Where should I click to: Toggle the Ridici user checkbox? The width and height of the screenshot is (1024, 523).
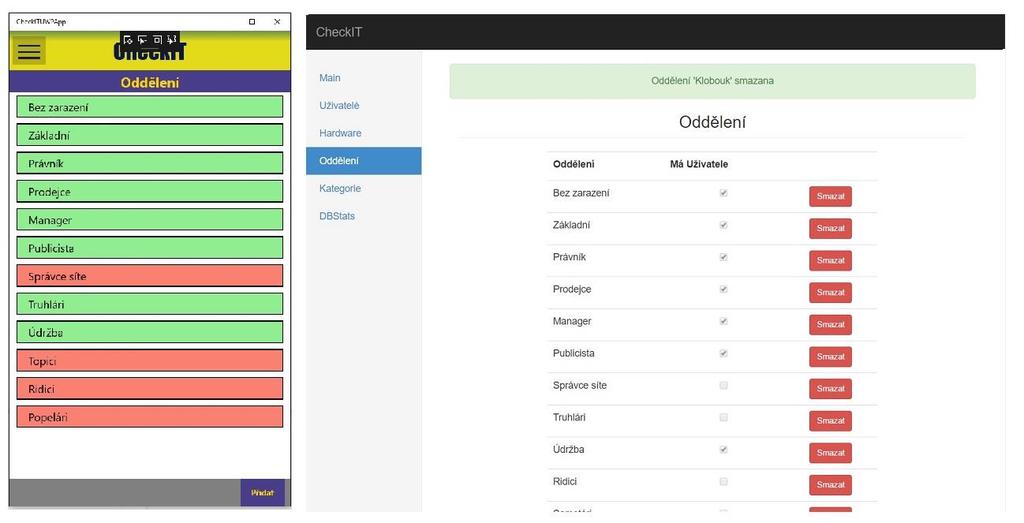pos(724,481)
